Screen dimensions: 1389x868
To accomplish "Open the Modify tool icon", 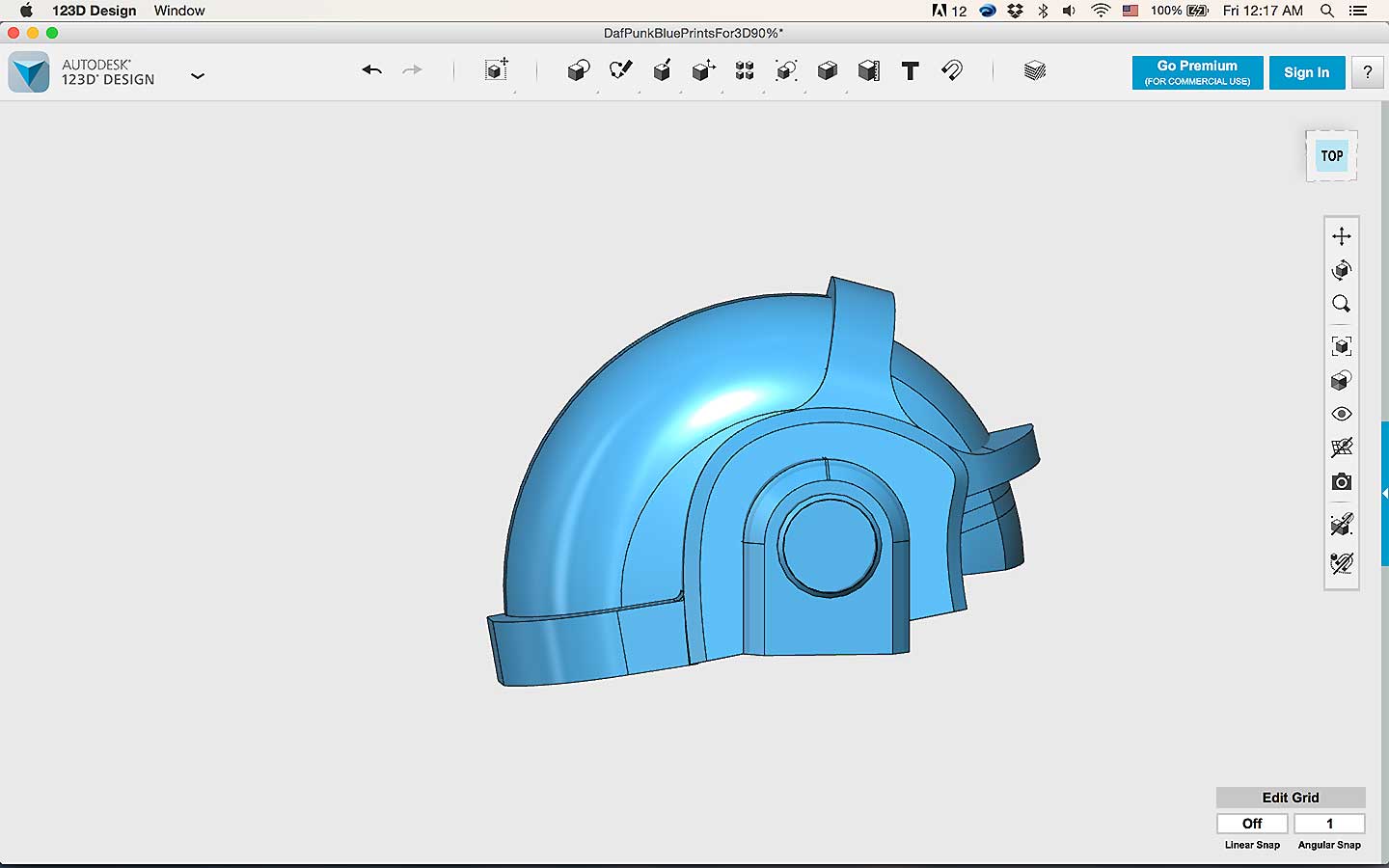I will [703, 70].
